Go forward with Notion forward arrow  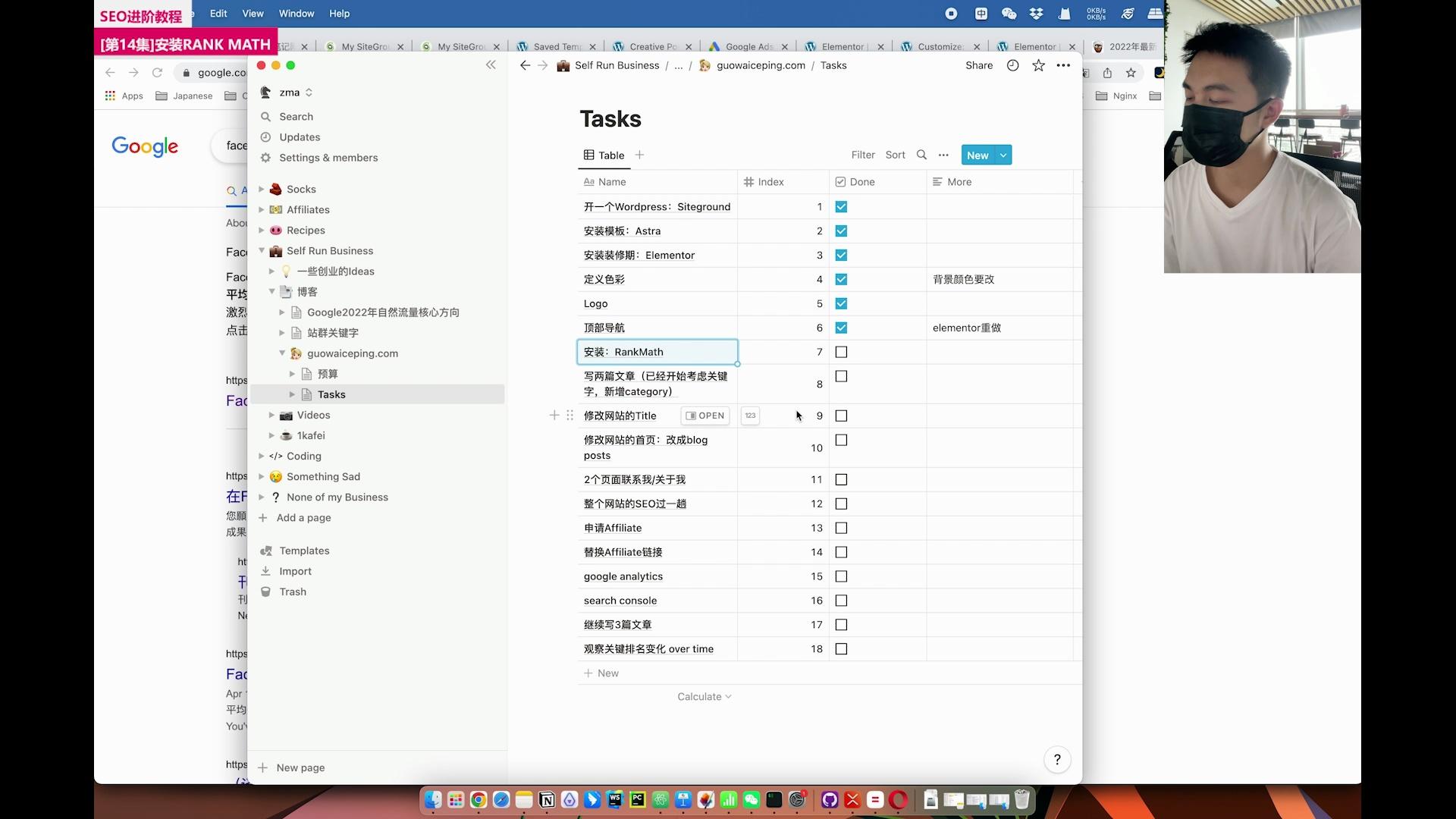(x=543, y=65)
